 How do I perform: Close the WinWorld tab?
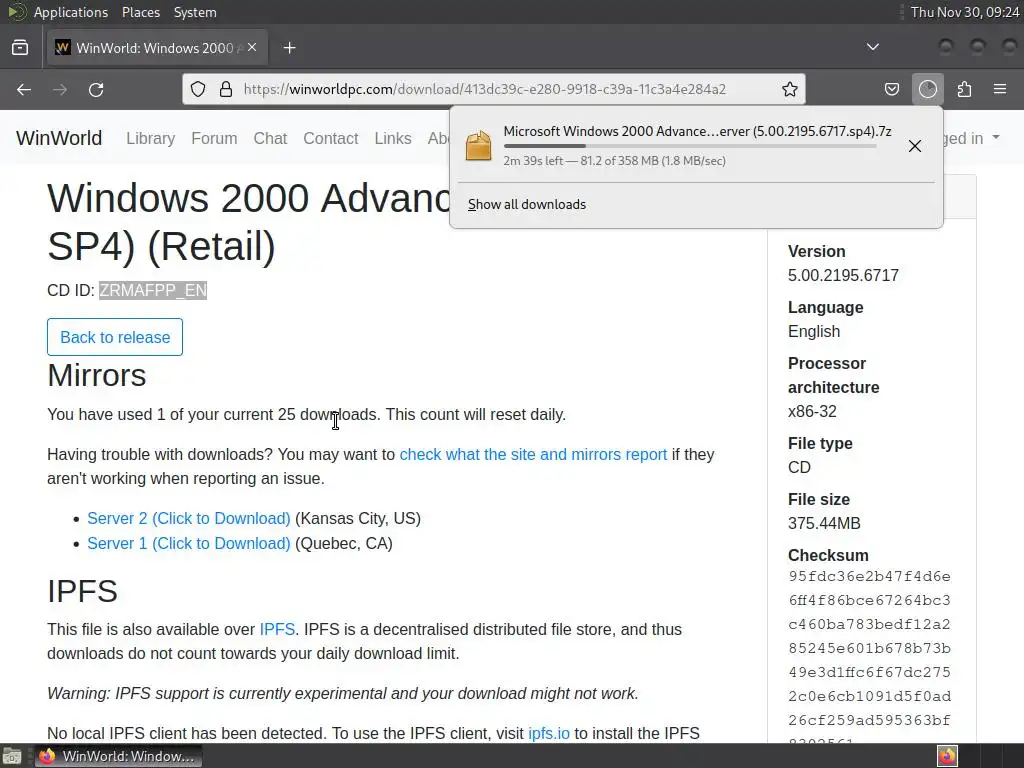[252, 48]
